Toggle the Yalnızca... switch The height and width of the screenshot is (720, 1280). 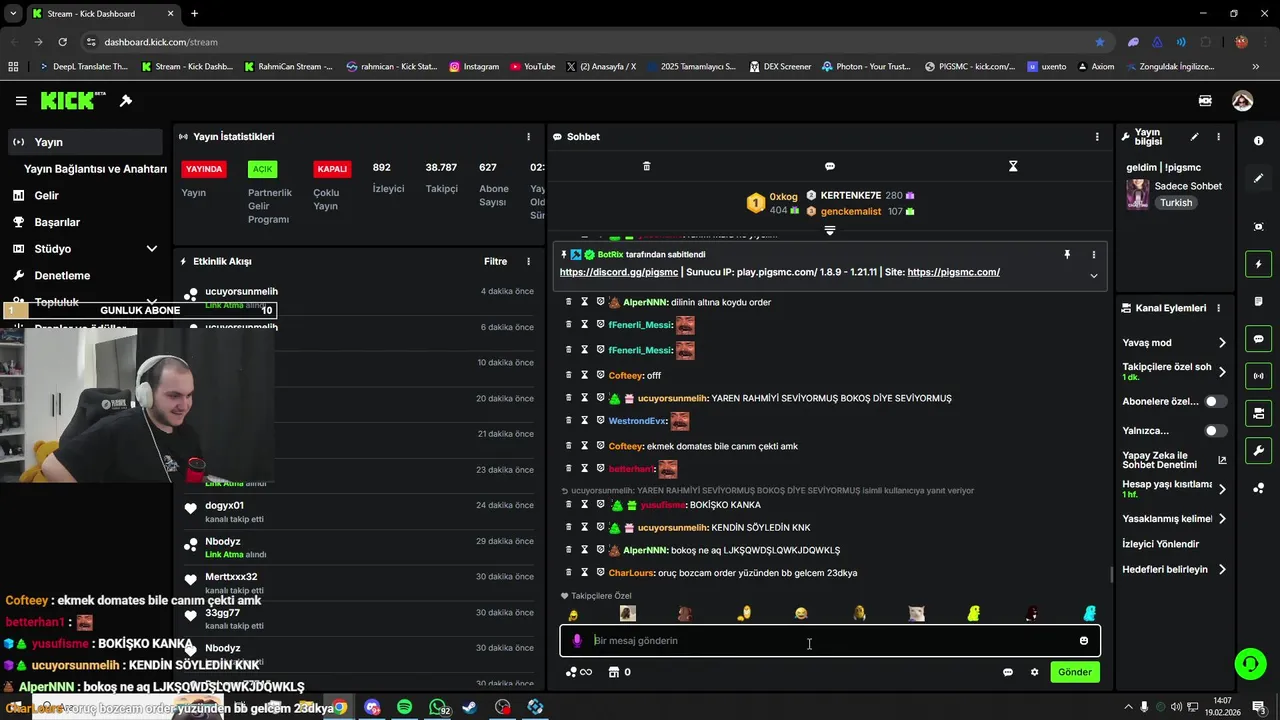1216,431
